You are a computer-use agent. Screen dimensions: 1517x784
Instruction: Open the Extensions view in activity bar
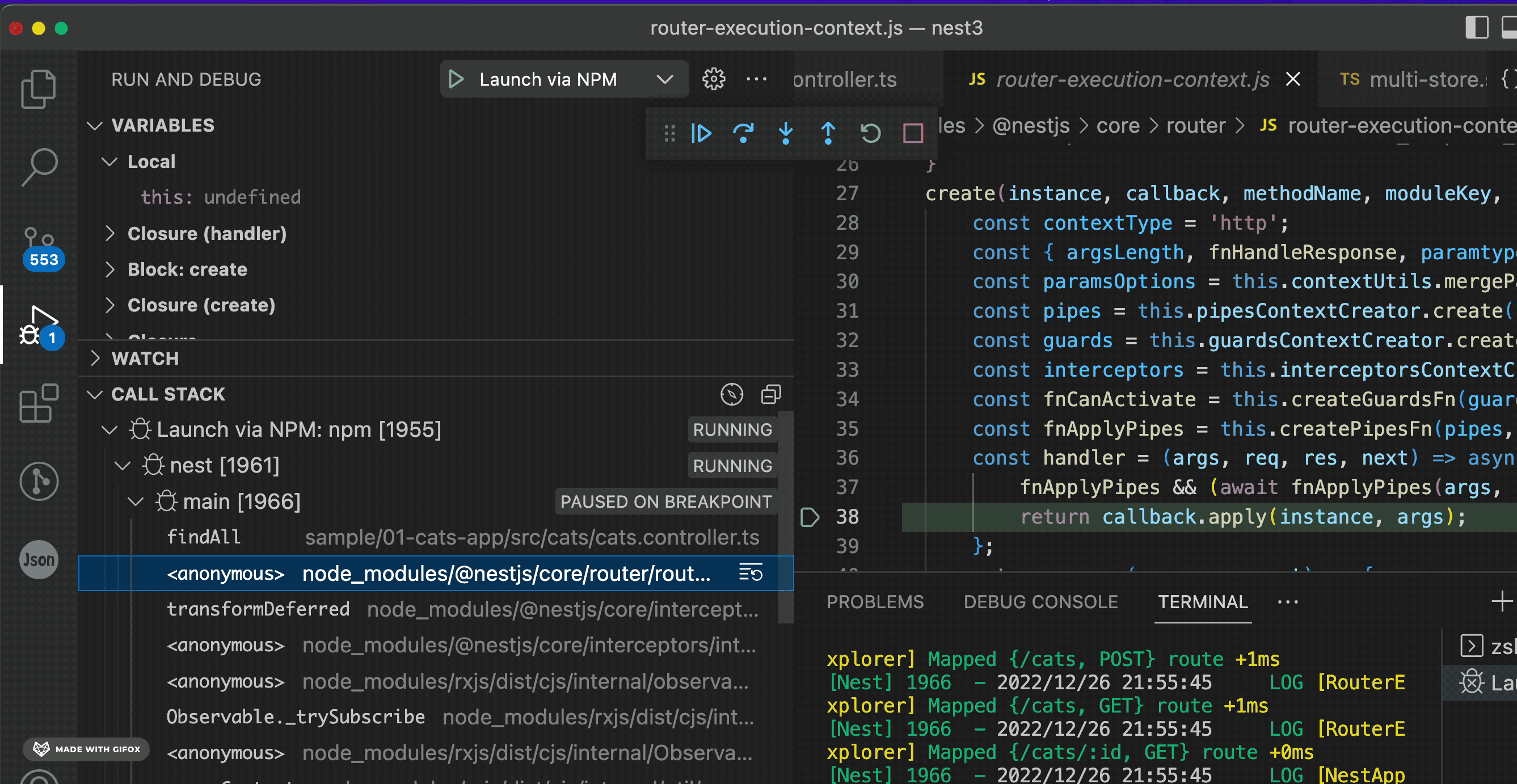coord(39,403)
